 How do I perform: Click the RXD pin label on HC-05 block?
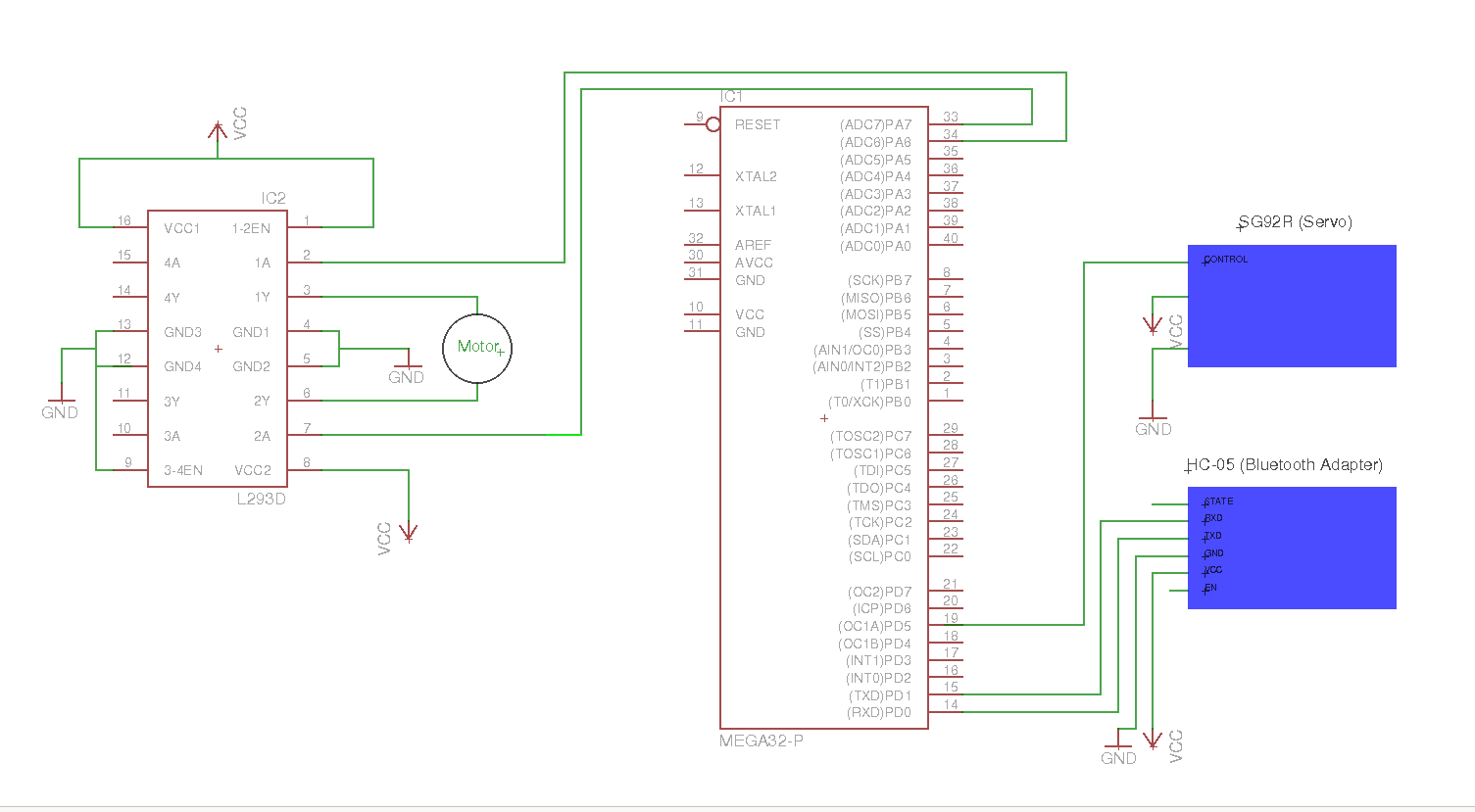[x=1213, y=518]
